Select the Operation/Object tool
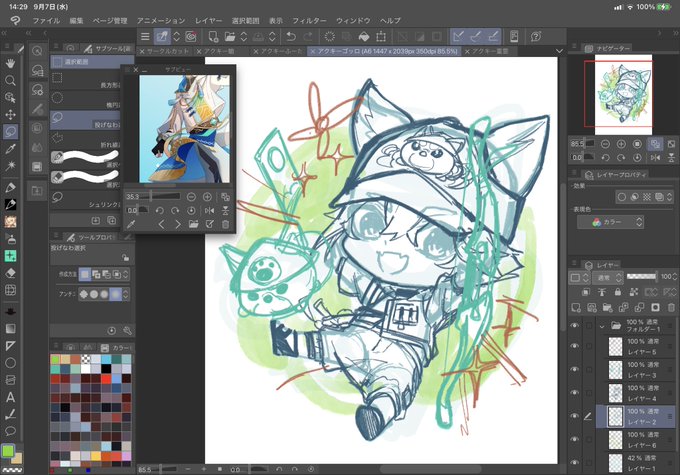The width and height of the screenshot is (680, 475). click(10, 98)
